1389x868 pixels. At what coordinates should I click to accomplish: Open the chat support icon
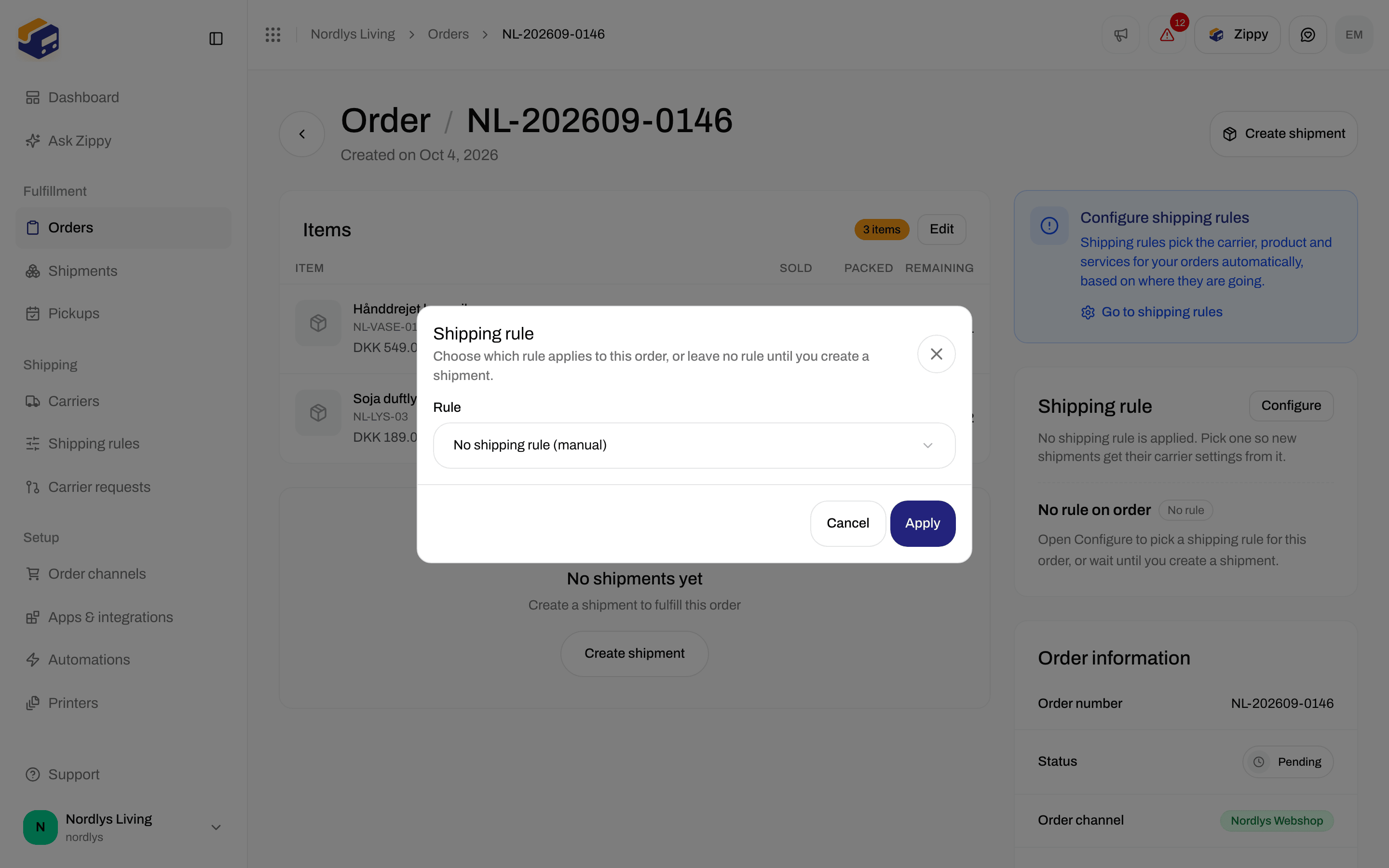point(1307,34)
